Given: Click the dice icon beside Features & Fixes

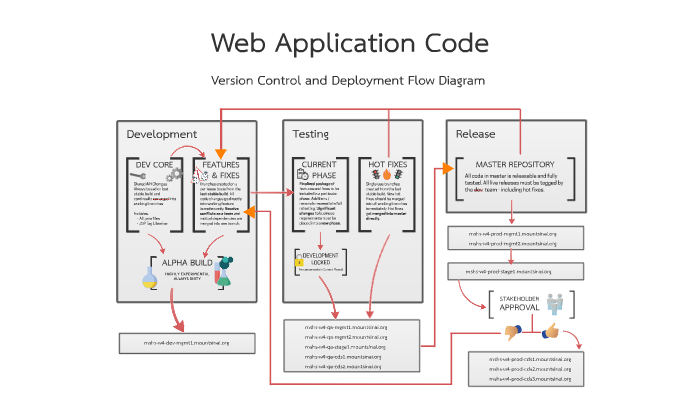Looking at the screenshot, I should [x=199, y=176].
